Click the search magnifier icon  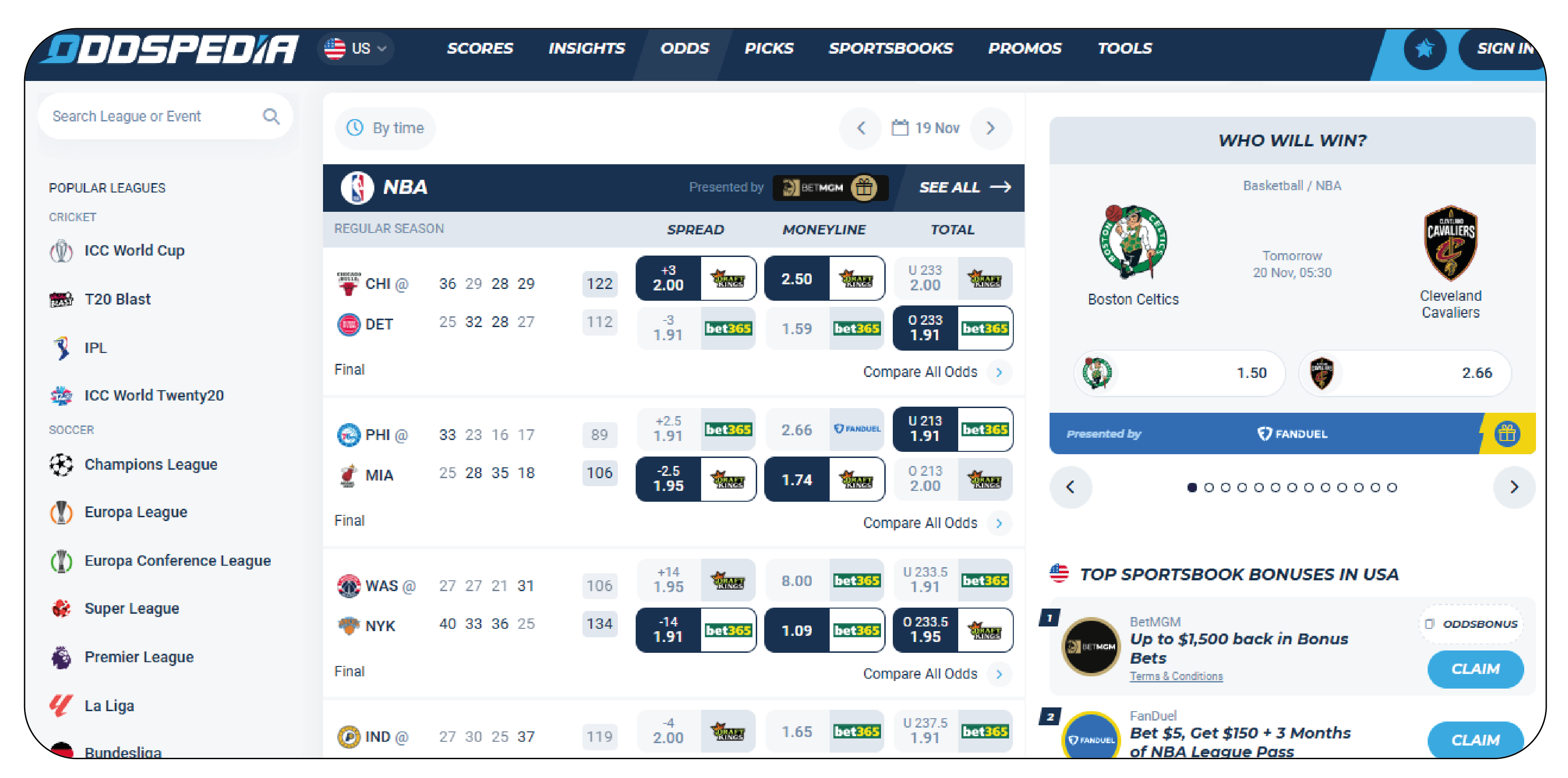[271, 116]
